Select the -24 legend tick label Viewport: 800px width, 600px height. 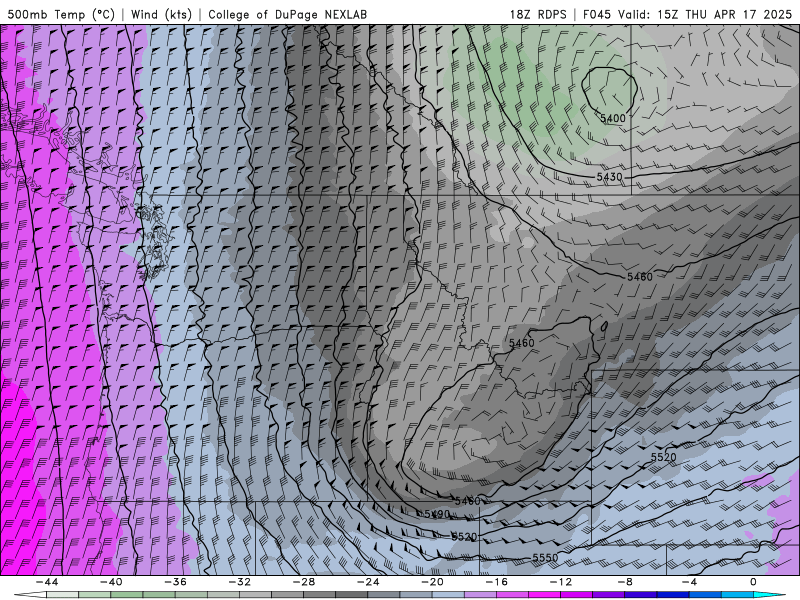[x=368, y=582]
